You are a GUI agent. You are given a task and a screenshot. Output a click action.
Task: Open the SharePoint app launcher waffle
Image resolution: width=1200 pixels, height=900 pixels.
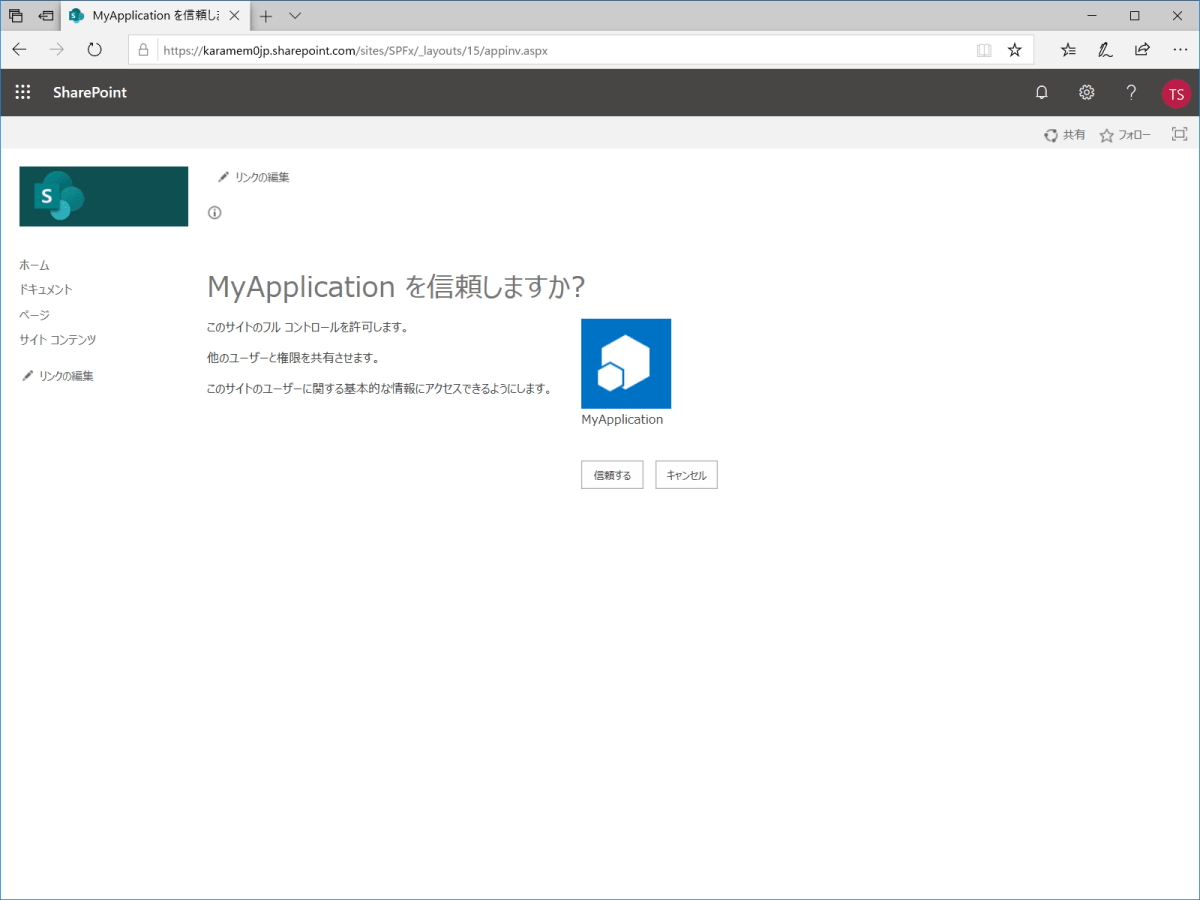23,92
